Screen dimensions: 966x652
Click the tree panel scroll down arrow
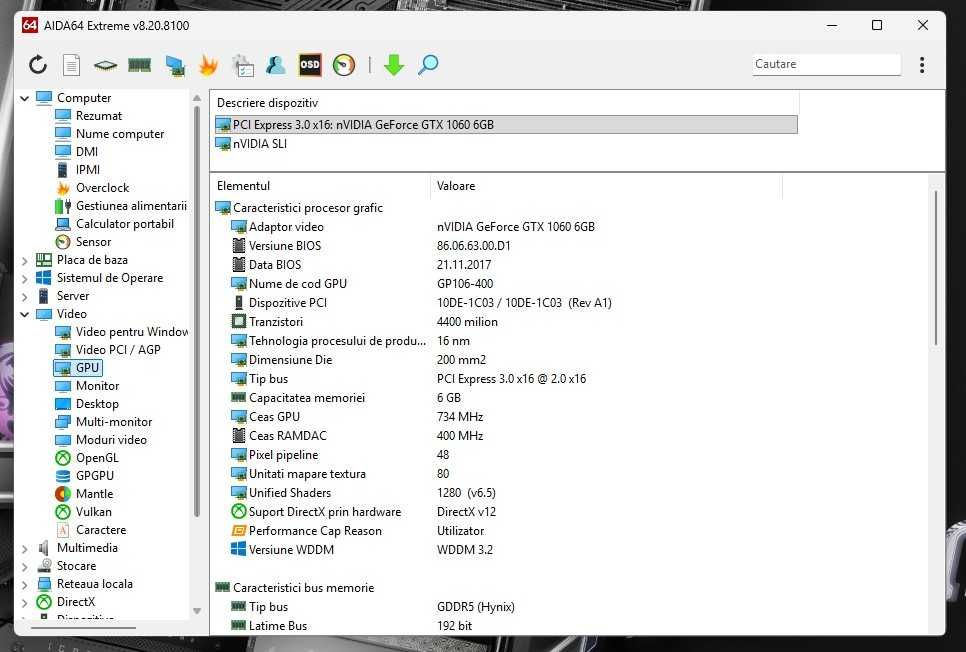[x=197, y=611]
